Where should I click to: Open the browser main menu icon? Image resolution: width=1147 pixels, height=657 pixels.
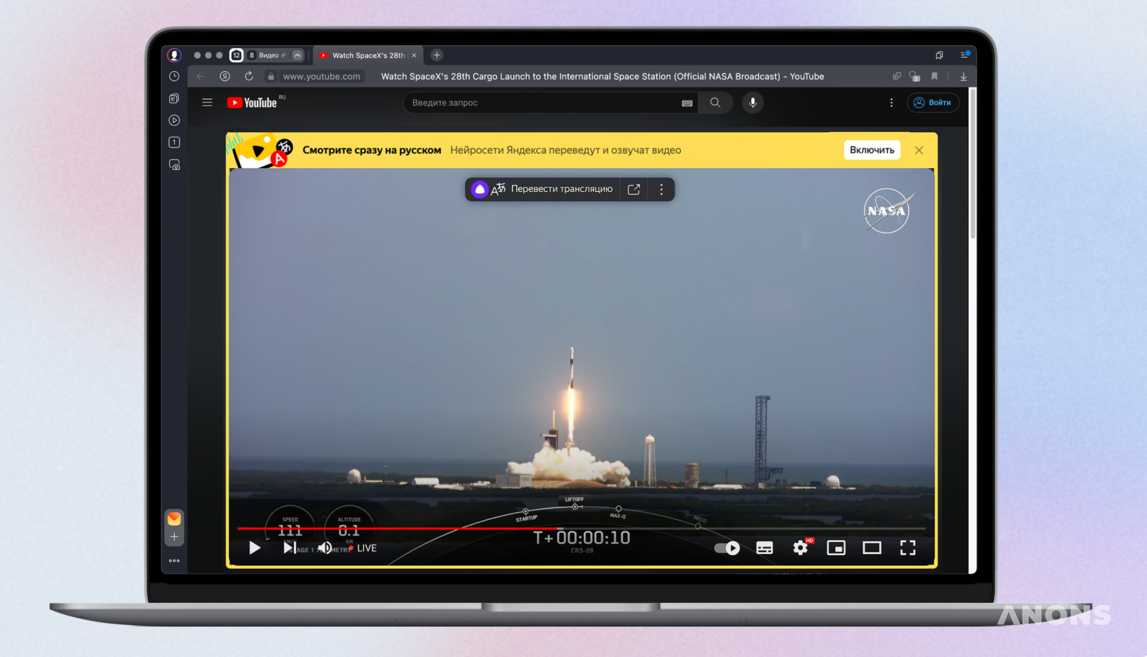click(964, 55)
